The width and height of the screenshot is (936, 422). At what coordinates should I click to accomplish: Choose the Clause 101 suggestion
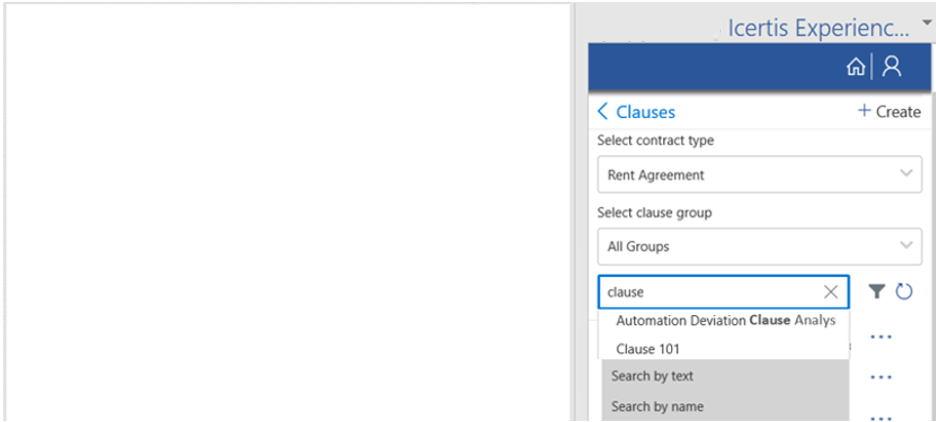coord(649,349)
